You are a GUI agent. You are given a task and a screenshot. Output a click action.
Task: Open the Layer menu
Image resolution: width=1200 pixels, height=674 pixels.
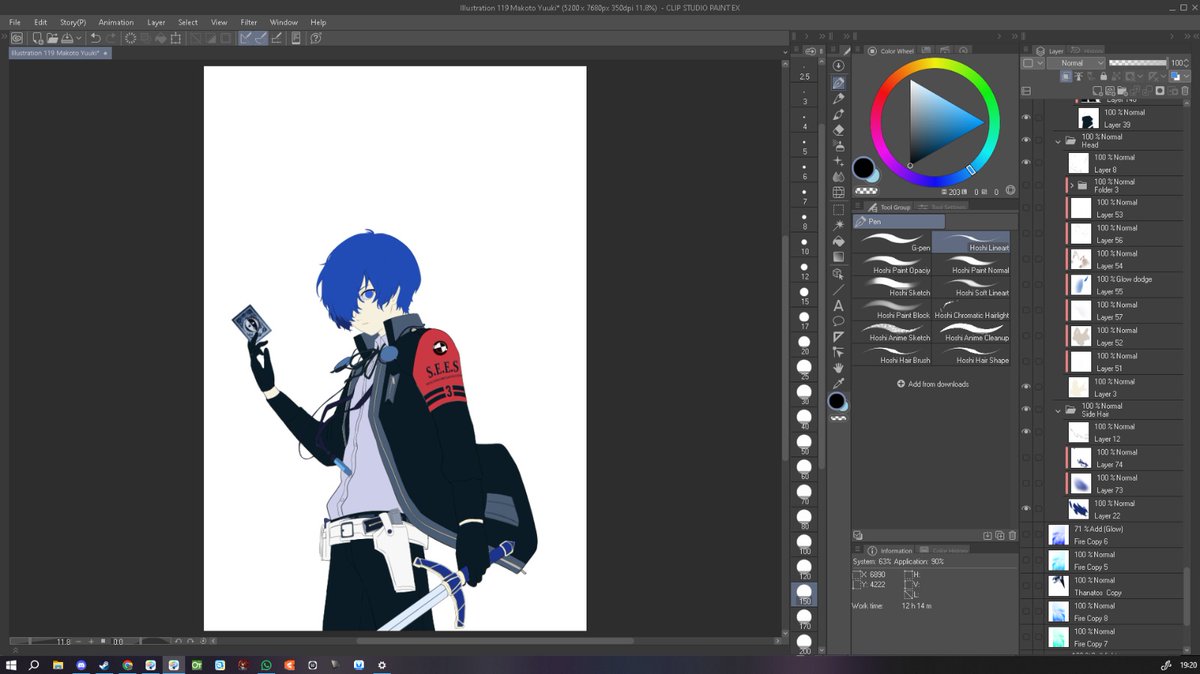[156, 22]
